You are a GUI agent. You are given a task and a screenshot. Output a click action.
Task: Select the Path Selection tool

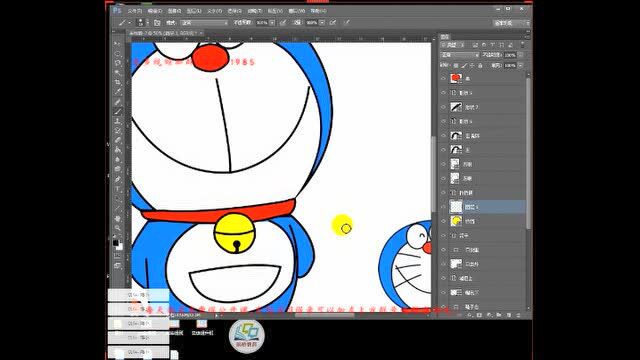coord(118,198)
